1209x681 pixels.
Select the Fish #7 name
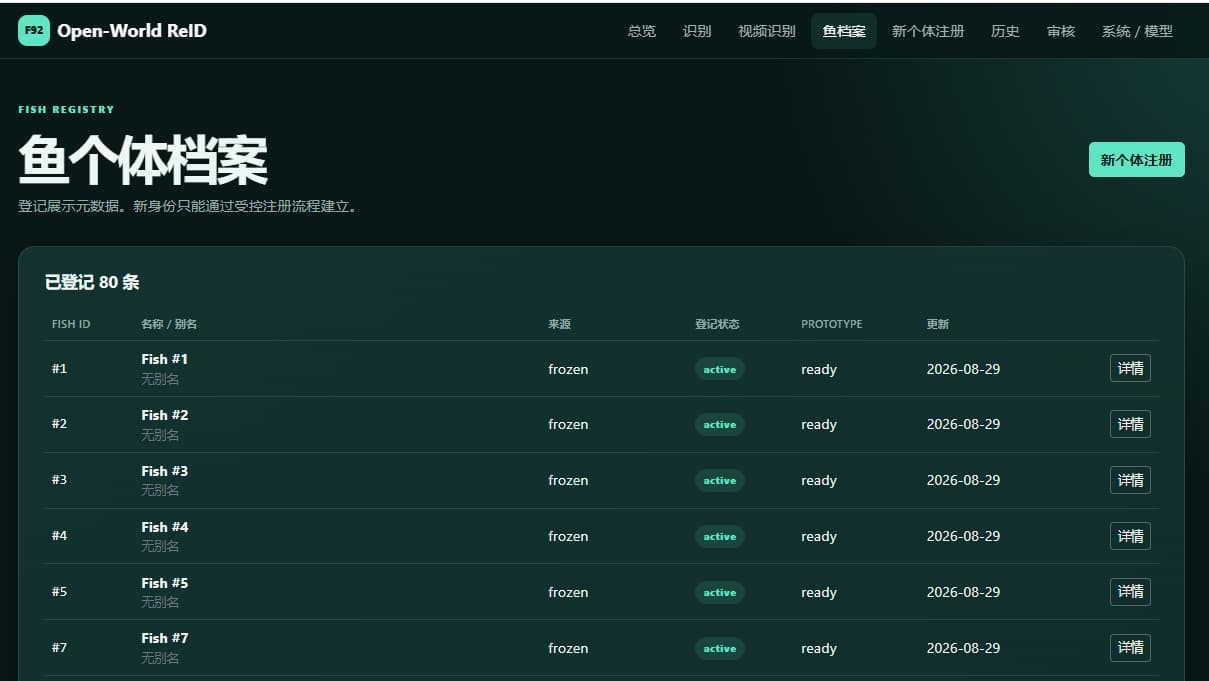(x=164, y=638)
